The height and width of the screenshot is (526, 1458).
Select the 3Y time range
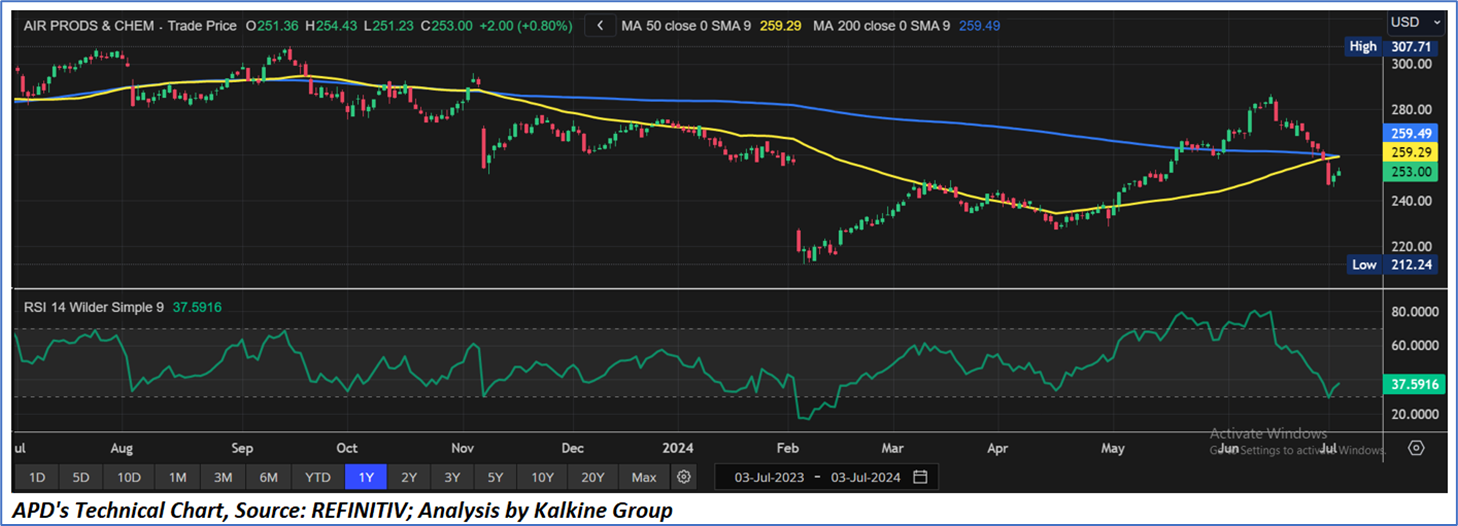click(x=453, y=477)
